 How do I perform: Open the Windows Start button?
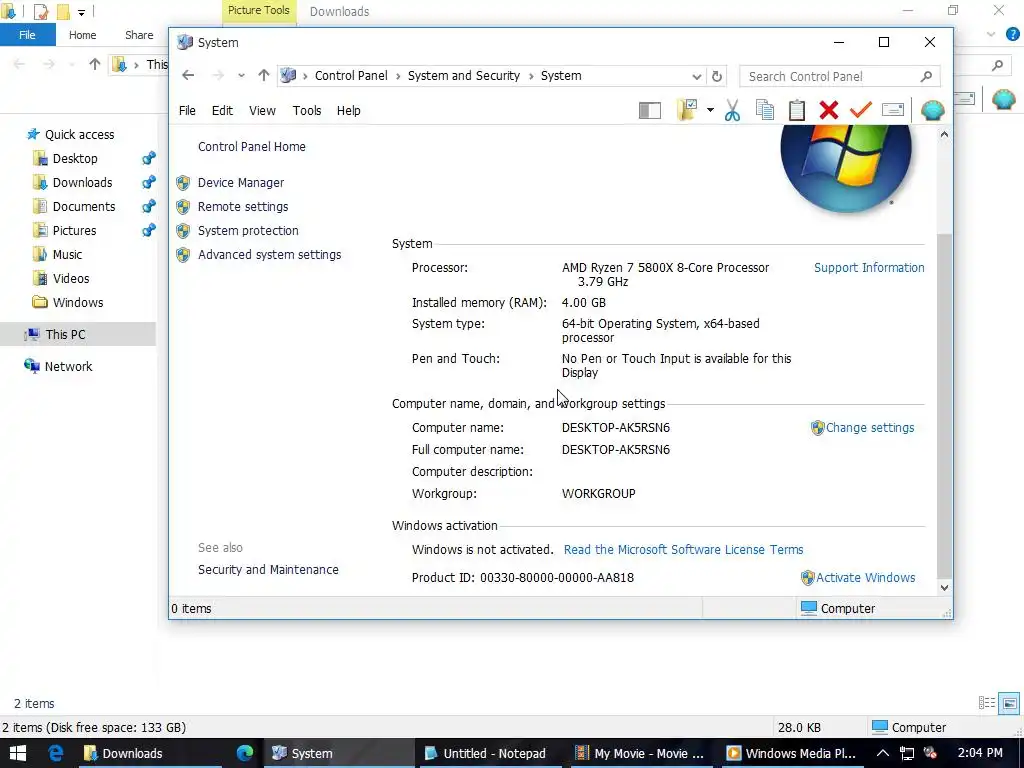click(18, 754)
